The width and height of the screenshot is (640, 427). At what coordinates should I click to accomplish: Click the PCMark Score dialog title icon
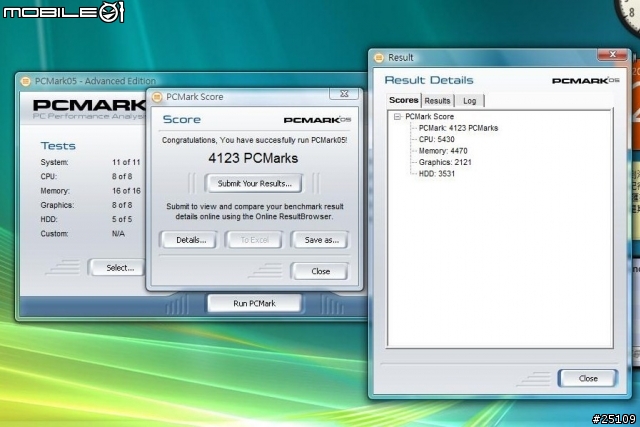pos(157,97)
